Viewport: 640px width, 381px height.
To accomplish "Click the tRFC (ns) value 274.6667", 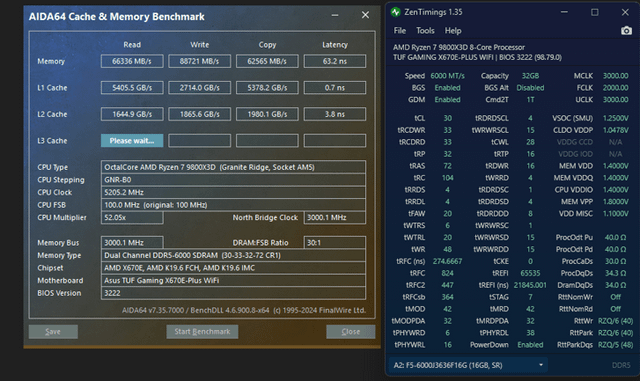I will pos(447,261).
